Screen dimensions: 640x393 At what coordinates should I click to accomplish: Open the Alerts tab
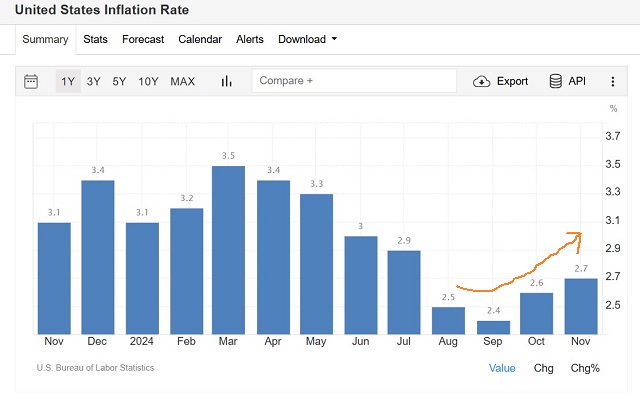(x=250, y=39)
